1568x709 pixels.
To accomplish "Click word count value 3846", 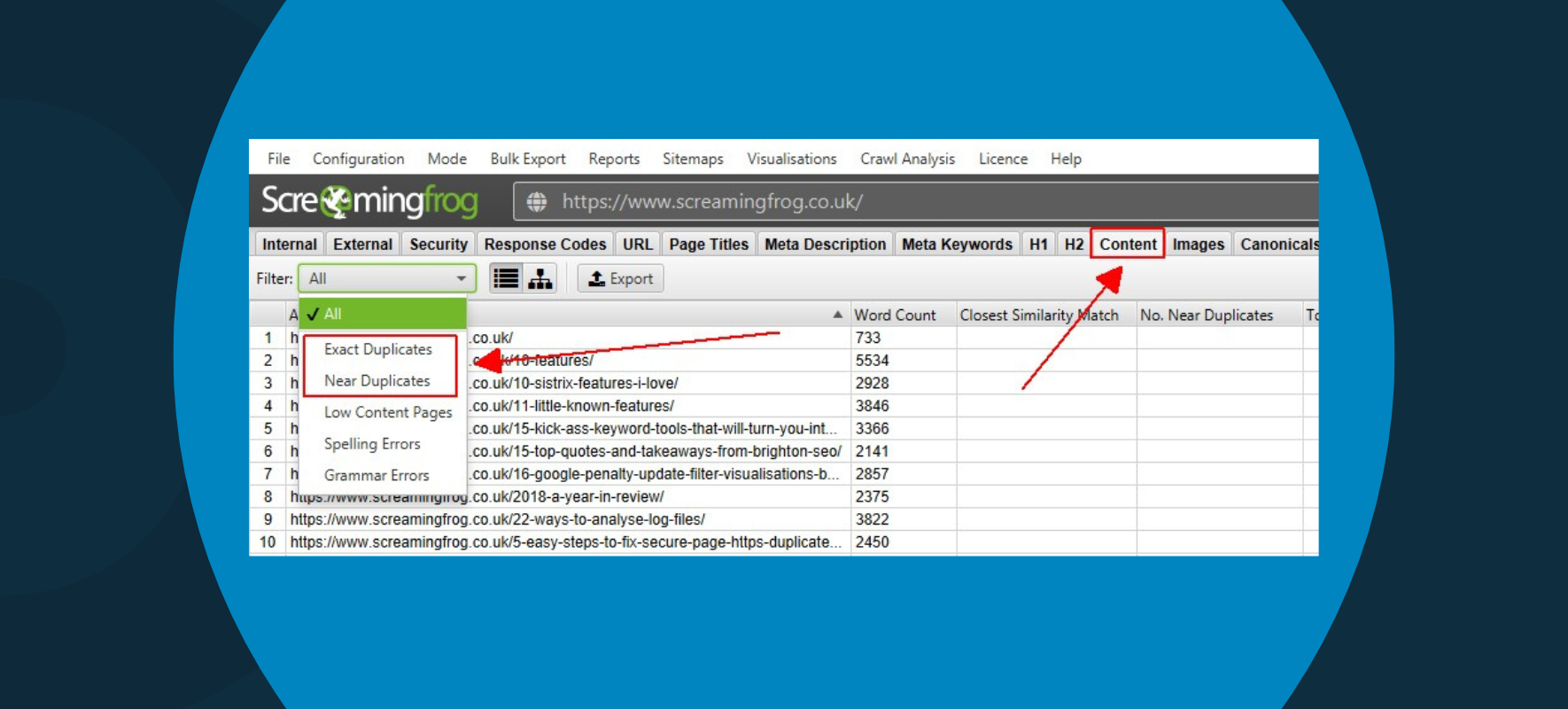I will (x=872, y=406).
